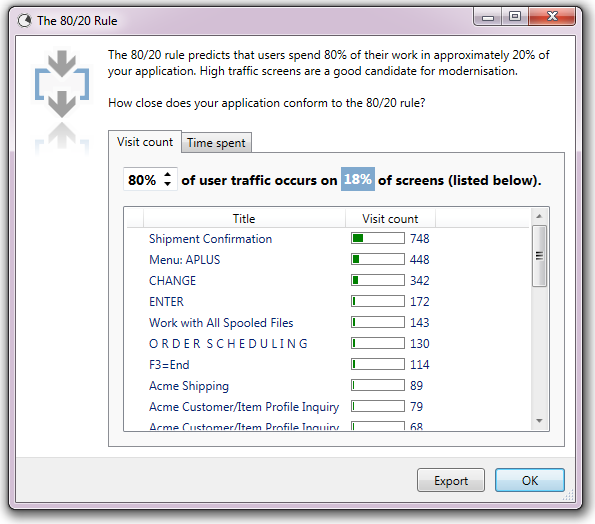The image size is (595, 524).
Task: Click the scrollbar down arrow
Action: (539, 421)
